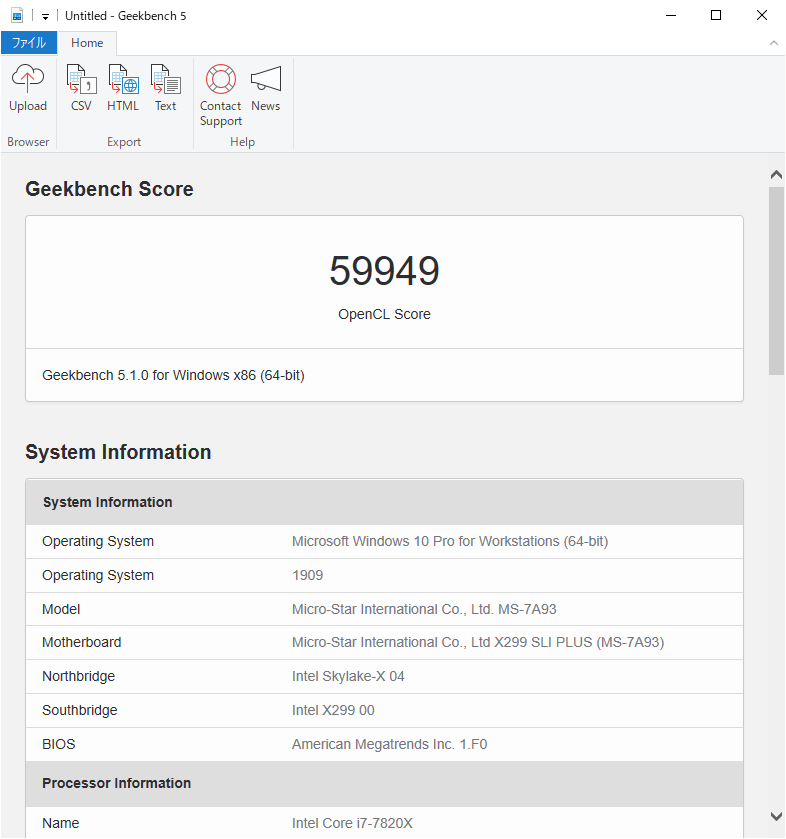Select the Intel Core i7-7820X name value
The image size is (786, 839).
coord(352,823)
